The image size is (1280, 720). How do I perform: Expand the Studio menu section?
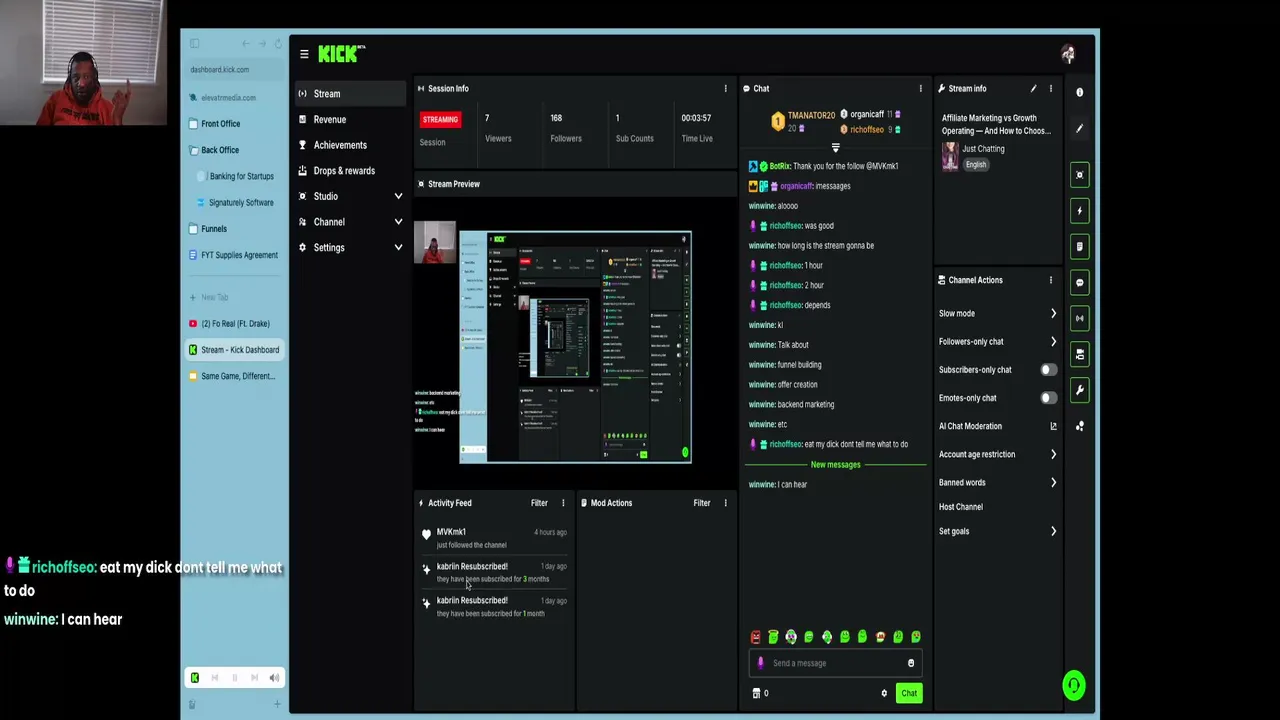[x=398, y=196]
